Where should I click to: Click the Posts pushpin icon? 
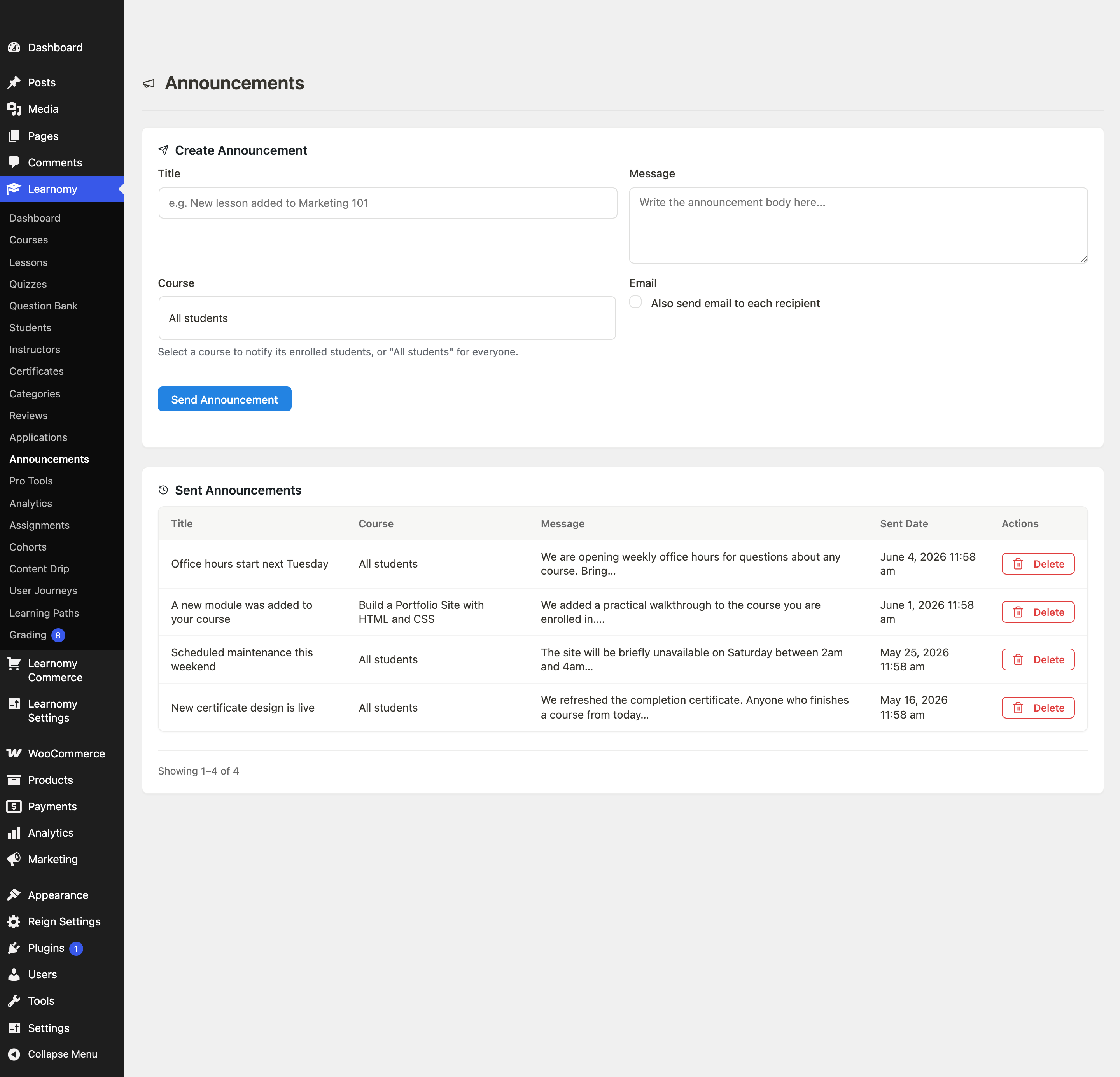pyautogui.click(x=14, y=82)
